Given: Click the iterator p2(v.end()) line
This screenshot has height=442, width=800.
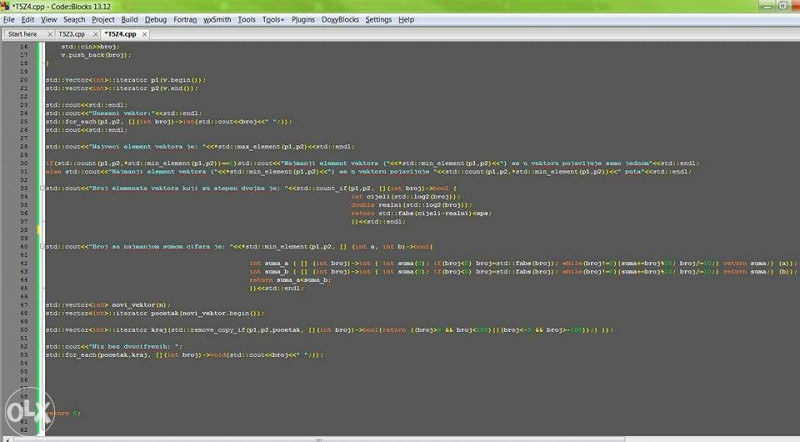Looking at the screenshot, I should coord(121,88).
